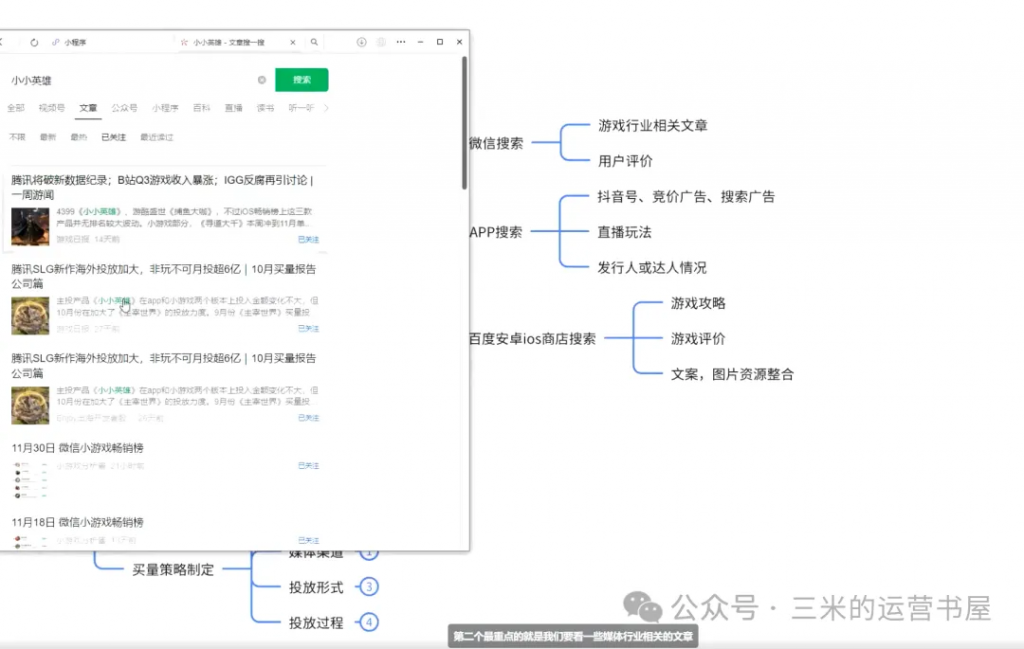Expand the 投放过程 node with badge 4
The height and width of the screenshot is (649, 1024).
tap(369, 622)
